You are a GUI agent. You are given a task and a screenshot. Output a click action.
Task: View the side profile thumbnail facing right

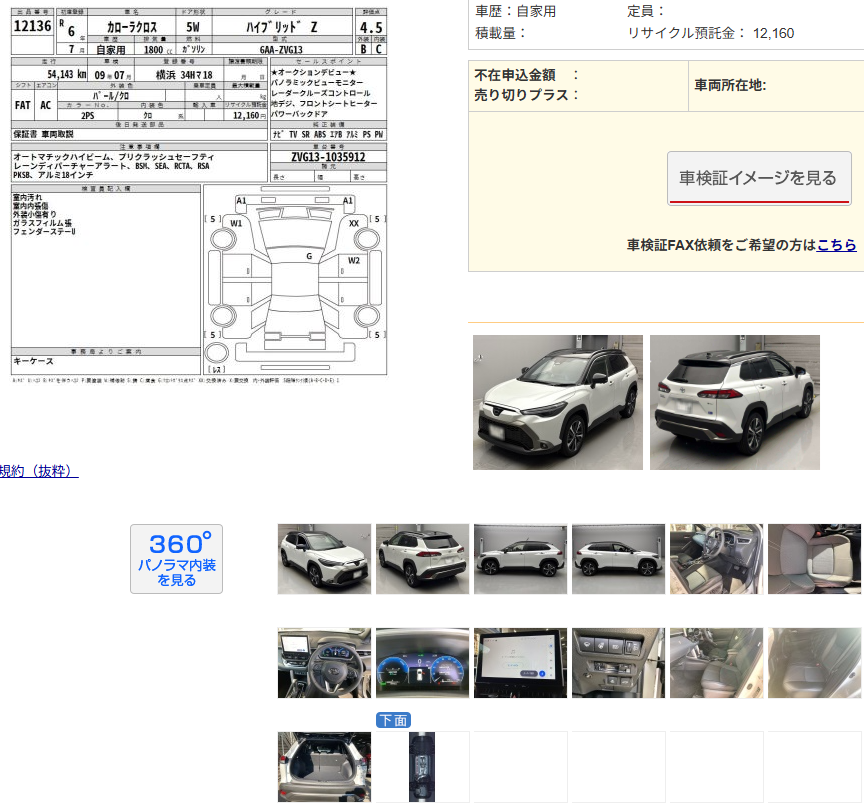(x=618, y=559)
